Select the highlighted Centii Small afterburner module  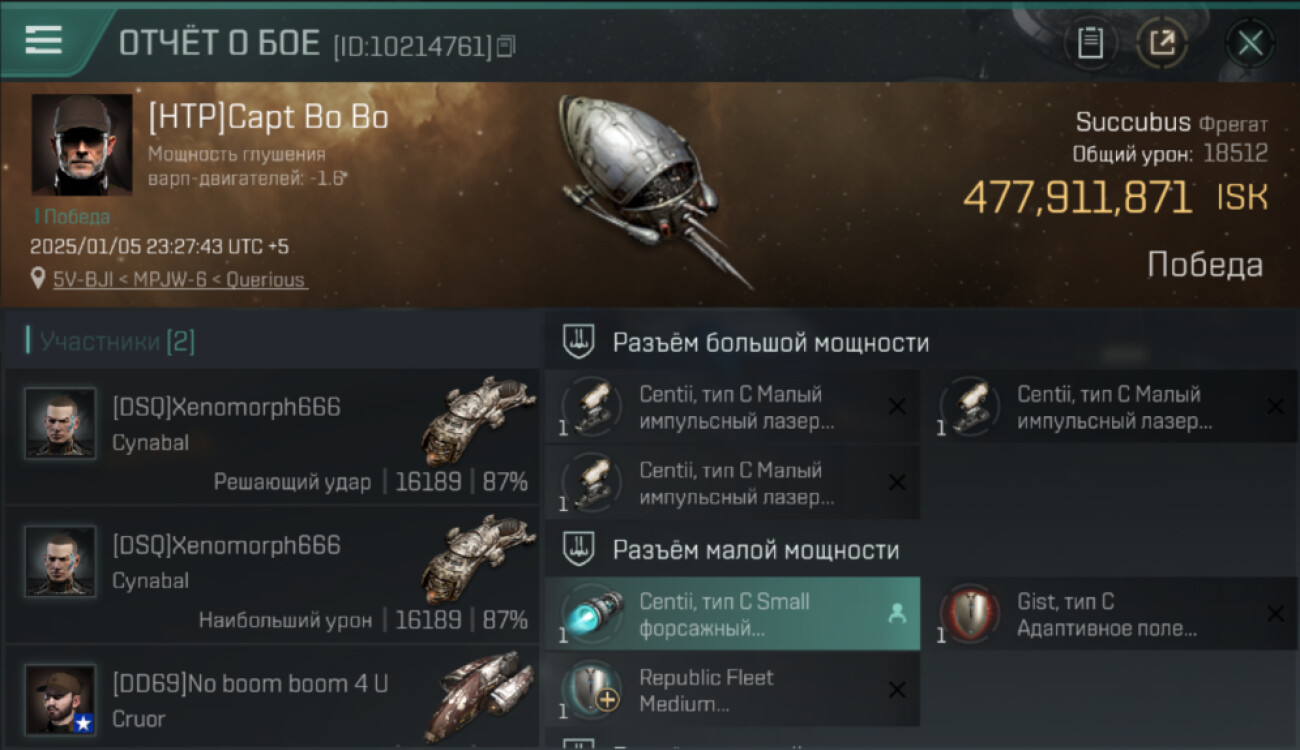coord(733,614)
